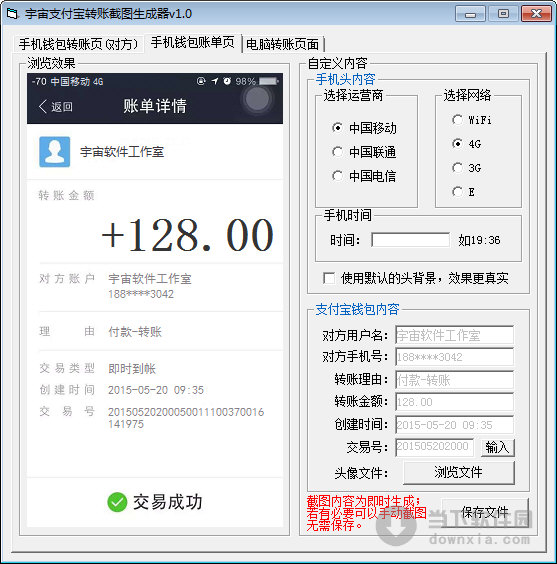Image resolution: width=557 pixels, height=564 pixels.
Task: Click the battery icon in phone status bar
Action: click(269, 81)
